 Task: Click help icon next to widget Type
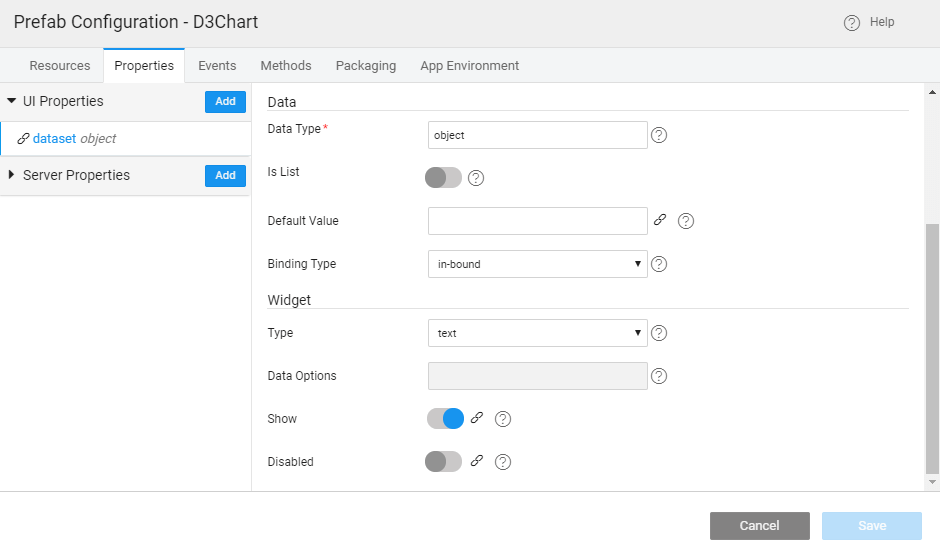coord(659,333)
